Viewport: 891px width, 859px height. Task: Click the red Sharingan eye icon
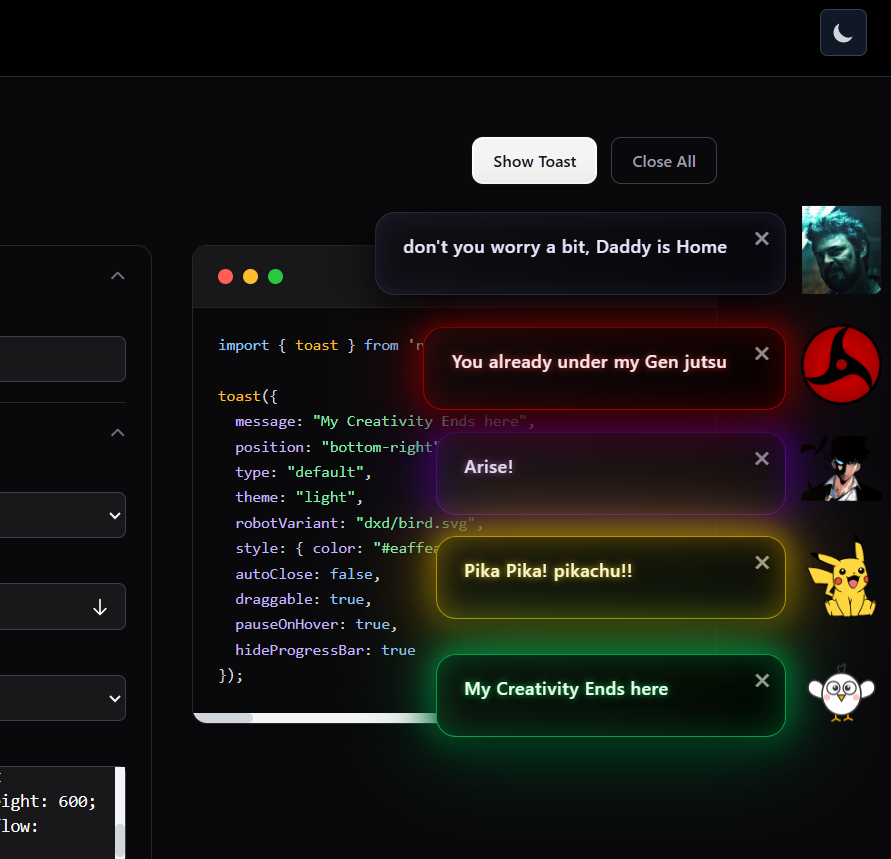(x=841, y=364)
